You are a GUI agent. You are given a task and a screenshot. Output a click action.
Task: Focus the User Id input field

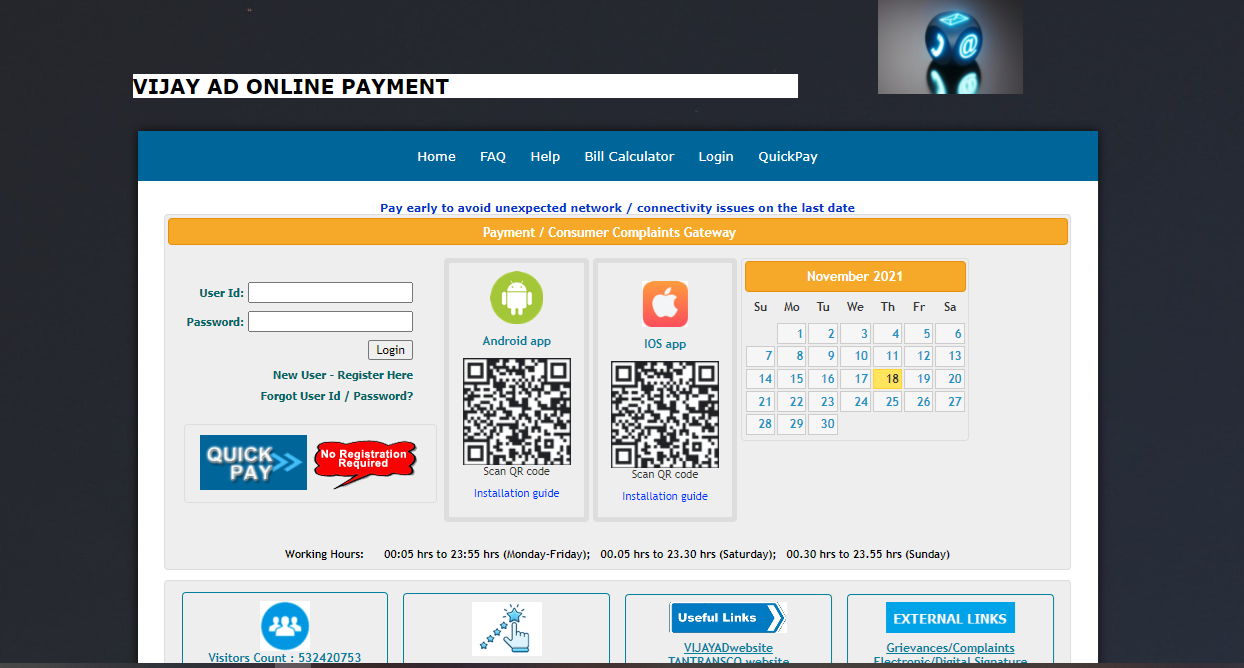click(330, 293)
